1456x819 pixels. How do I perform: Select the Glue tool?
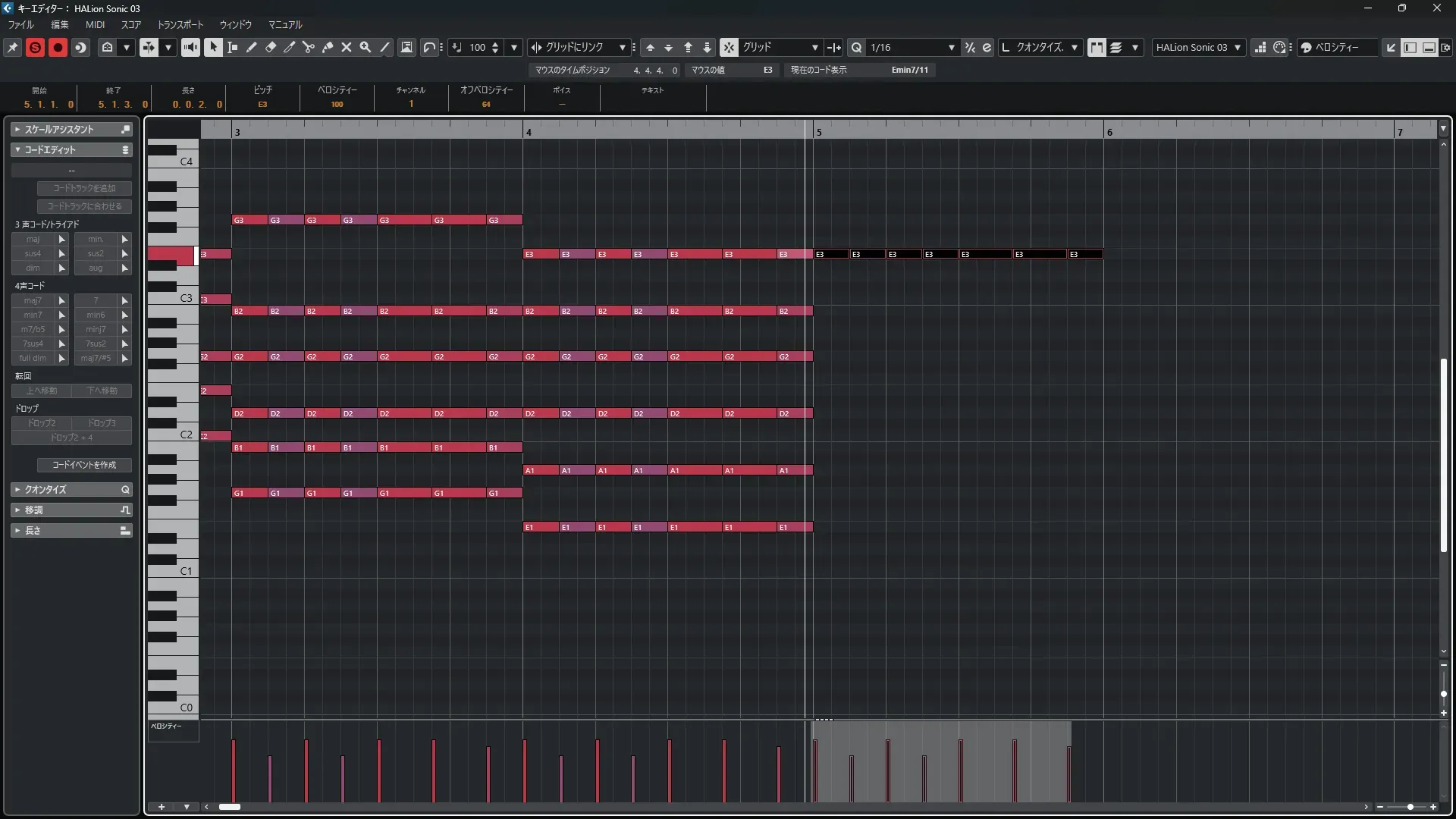327,47
